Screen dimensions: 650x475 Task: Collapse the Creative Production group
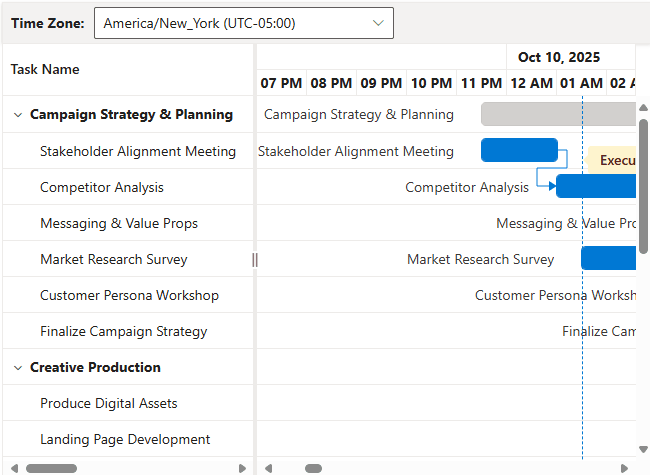pos(17,368)
